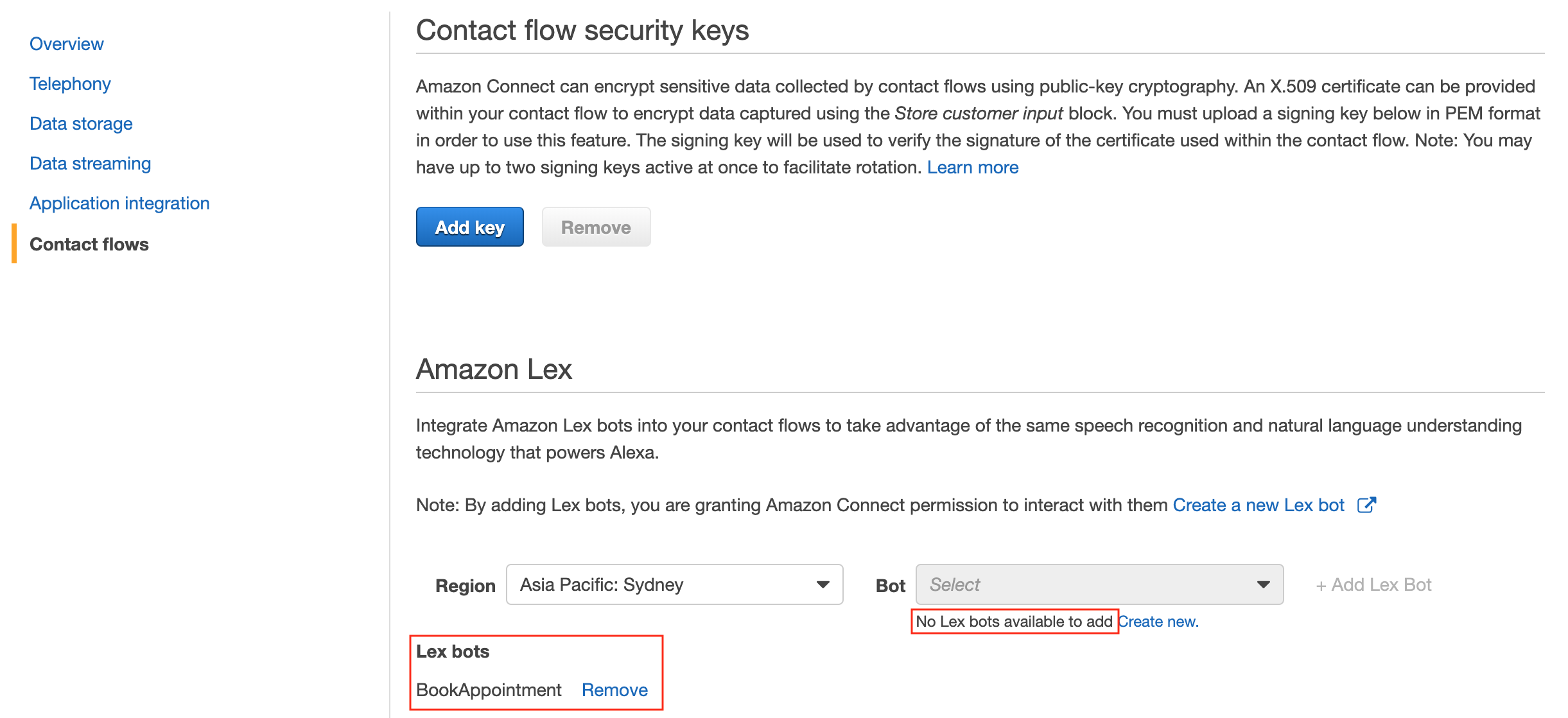
Task: Click the Create new link below Bot
Action: (1158, 622)
